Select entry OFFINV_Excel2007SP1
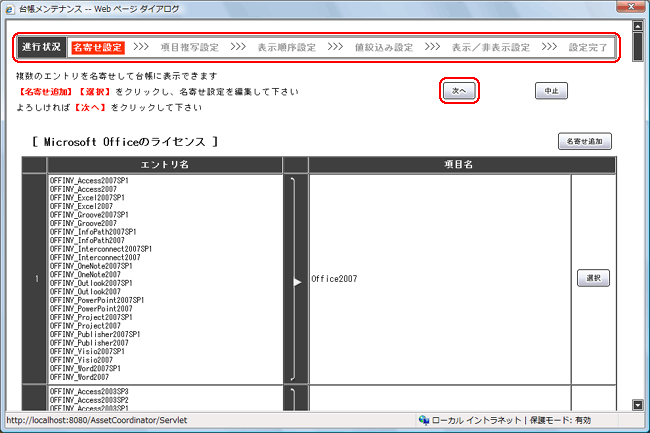 coord(87,198)
